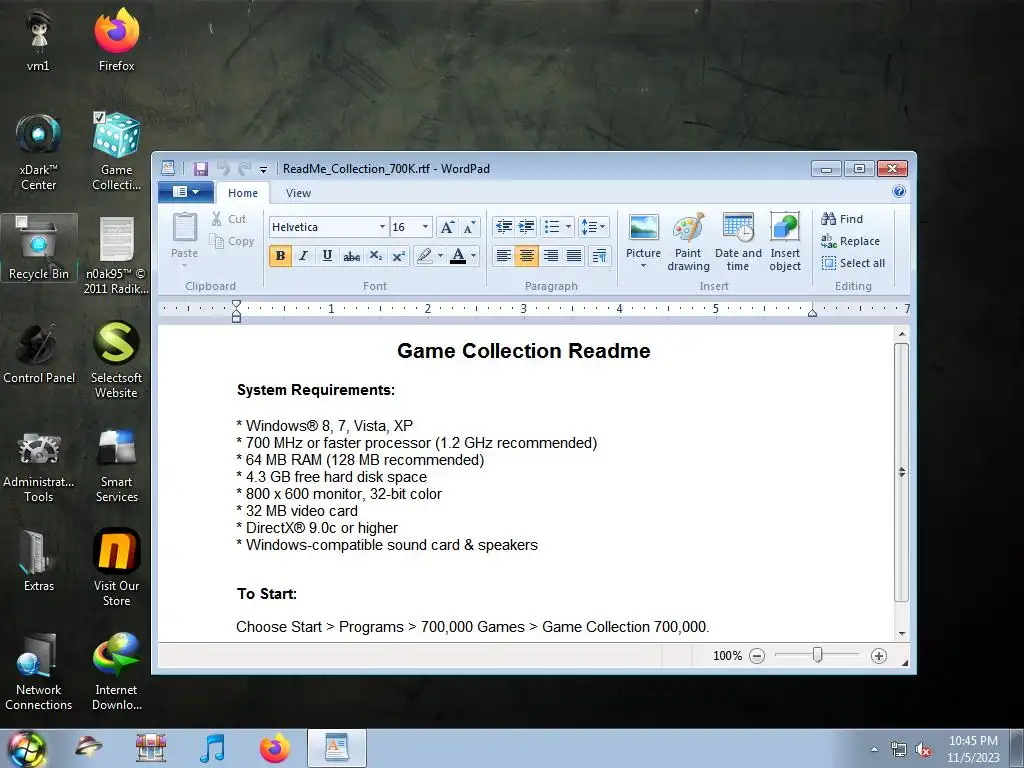Screen dimensions: 1024x768
Task: Click the Redo arrow in quick access toolbar
Action: click(x=244, y=168)
